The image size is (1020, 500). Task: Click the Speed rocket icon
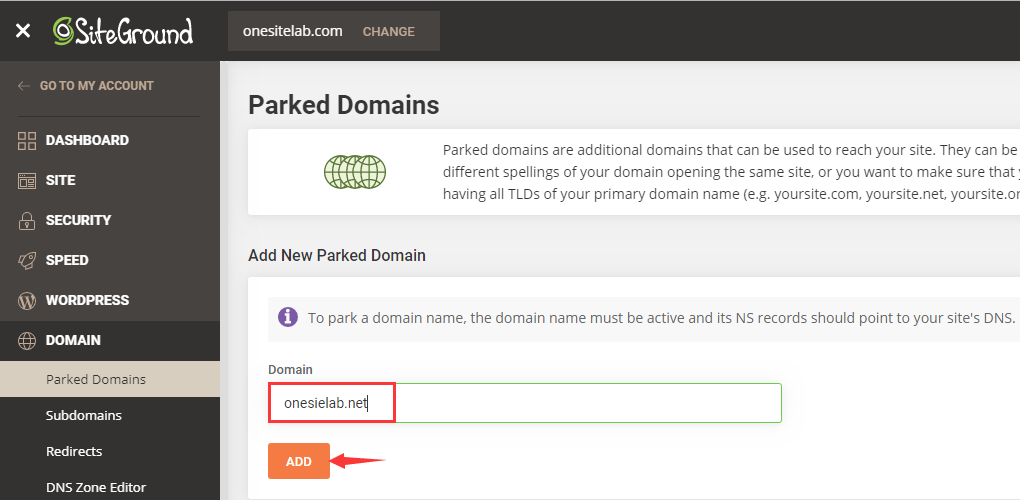point(27,260)
